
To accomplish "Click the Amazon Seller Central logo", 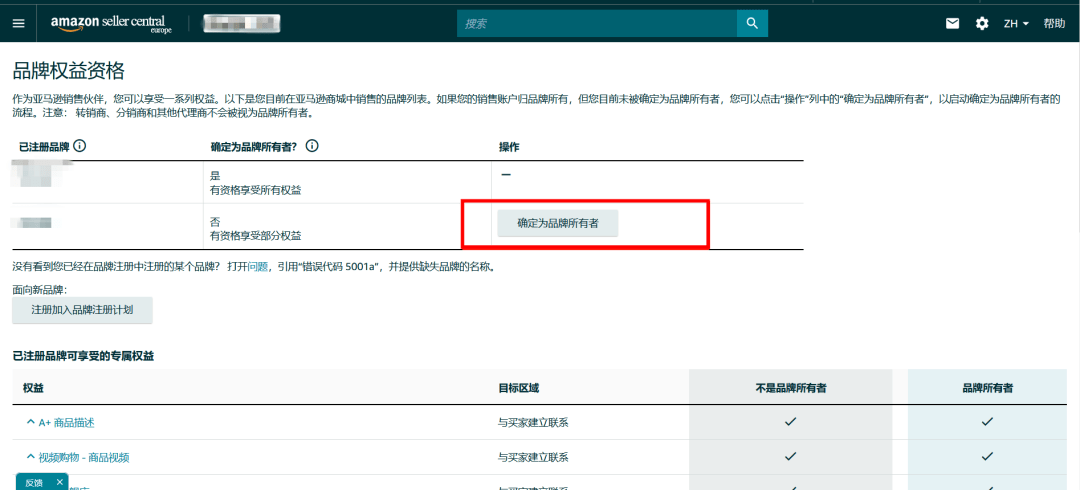I will click(111, 23).
